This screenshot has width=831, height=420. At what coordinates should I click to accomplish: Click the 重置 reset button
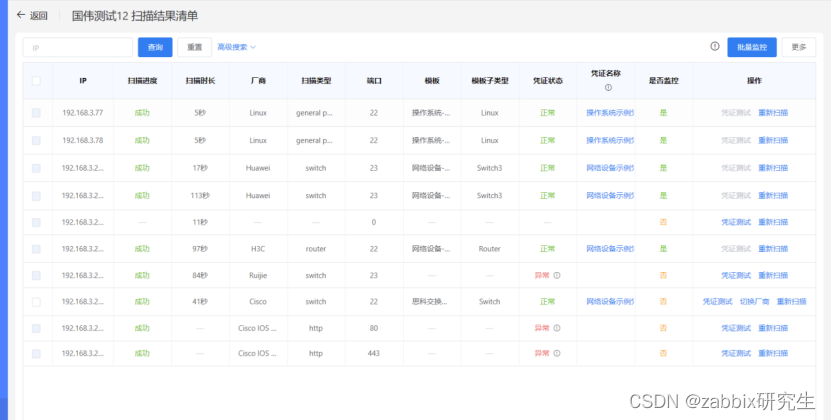[195, 47]
